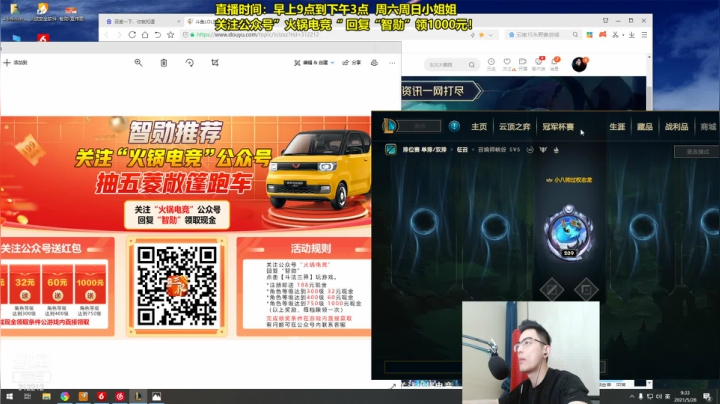Click the taskbar clock showing 9:33
720x404 pixels.
pos(686,397)
